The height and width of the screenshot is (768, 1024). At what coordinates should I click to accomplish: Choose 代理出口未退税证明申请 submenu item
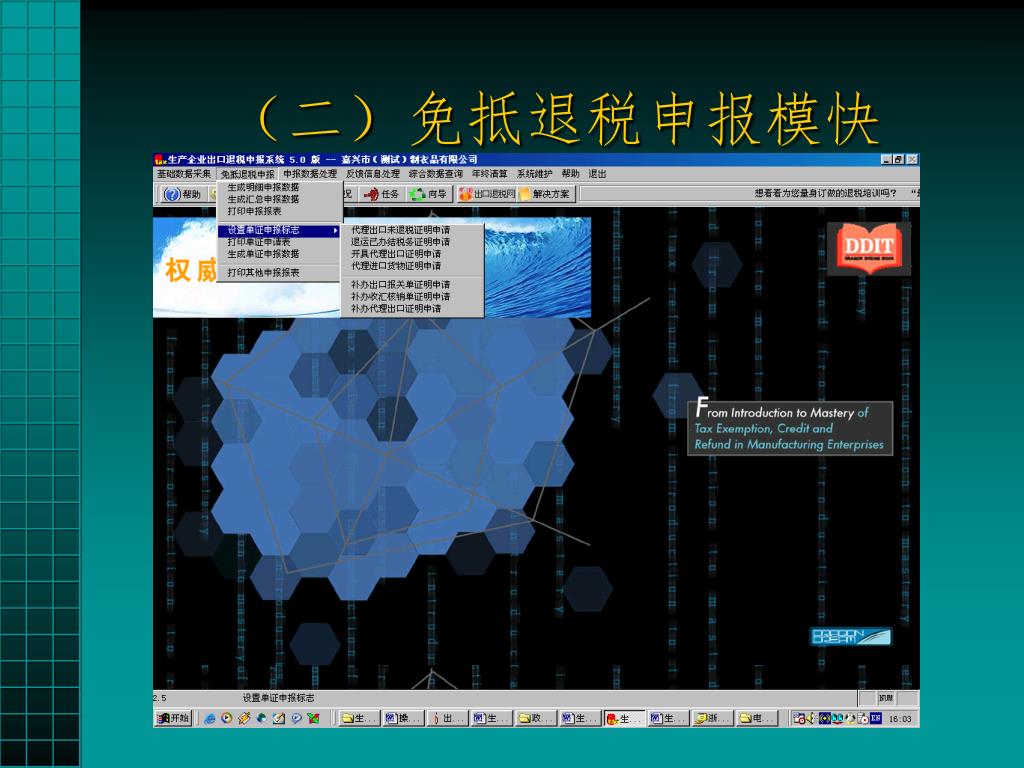pyautogui.click(x=412, y=230)
